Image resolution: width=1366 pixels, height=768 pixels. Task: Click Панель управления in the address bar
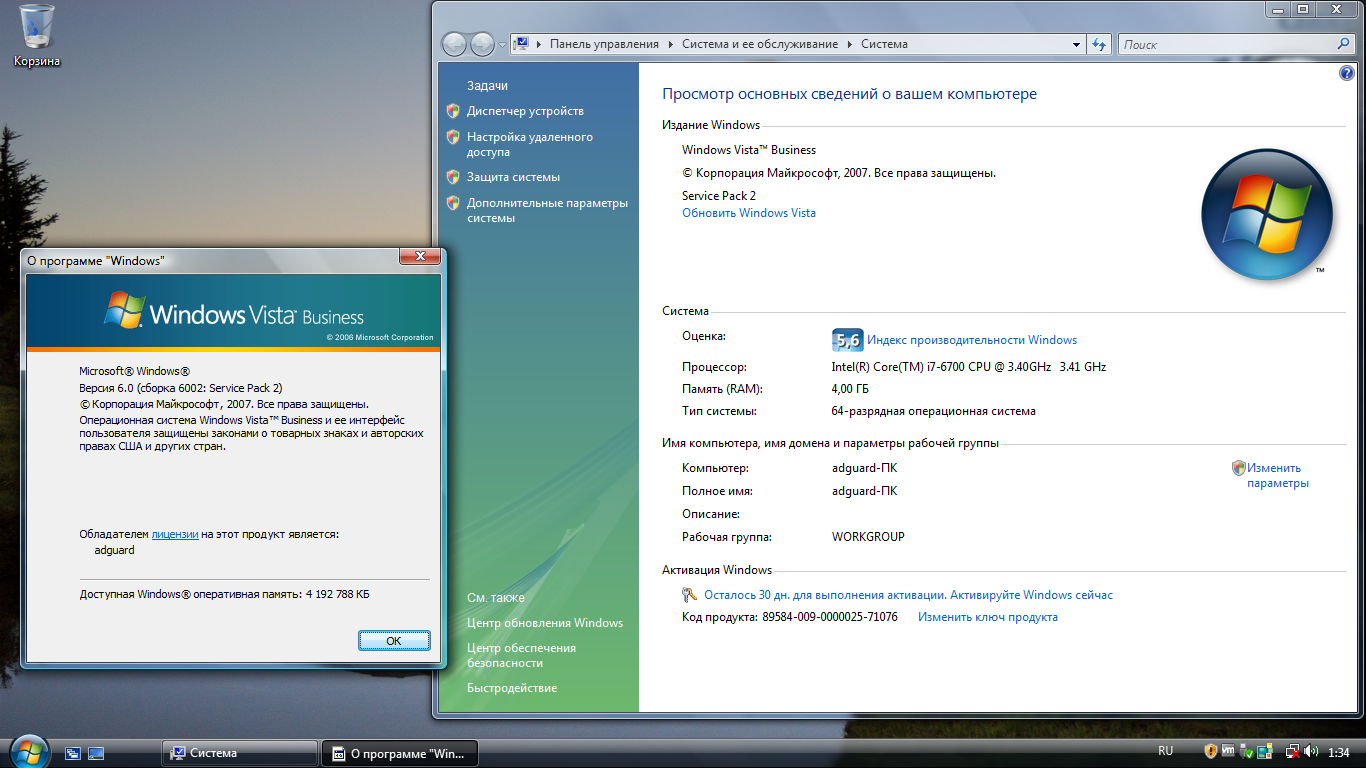coord(604,44)
